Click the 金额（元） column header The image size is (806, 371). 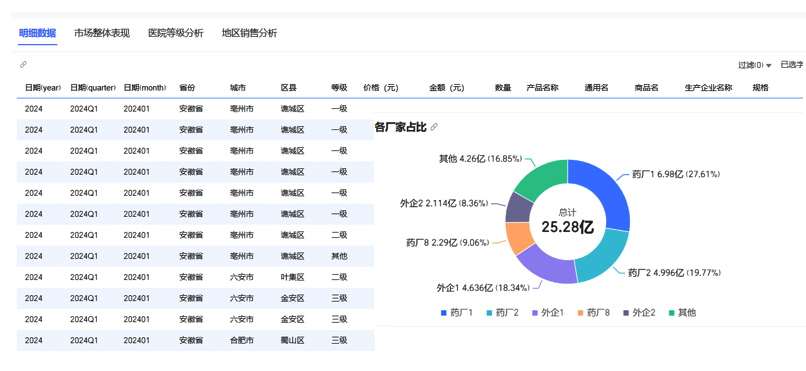447,88
